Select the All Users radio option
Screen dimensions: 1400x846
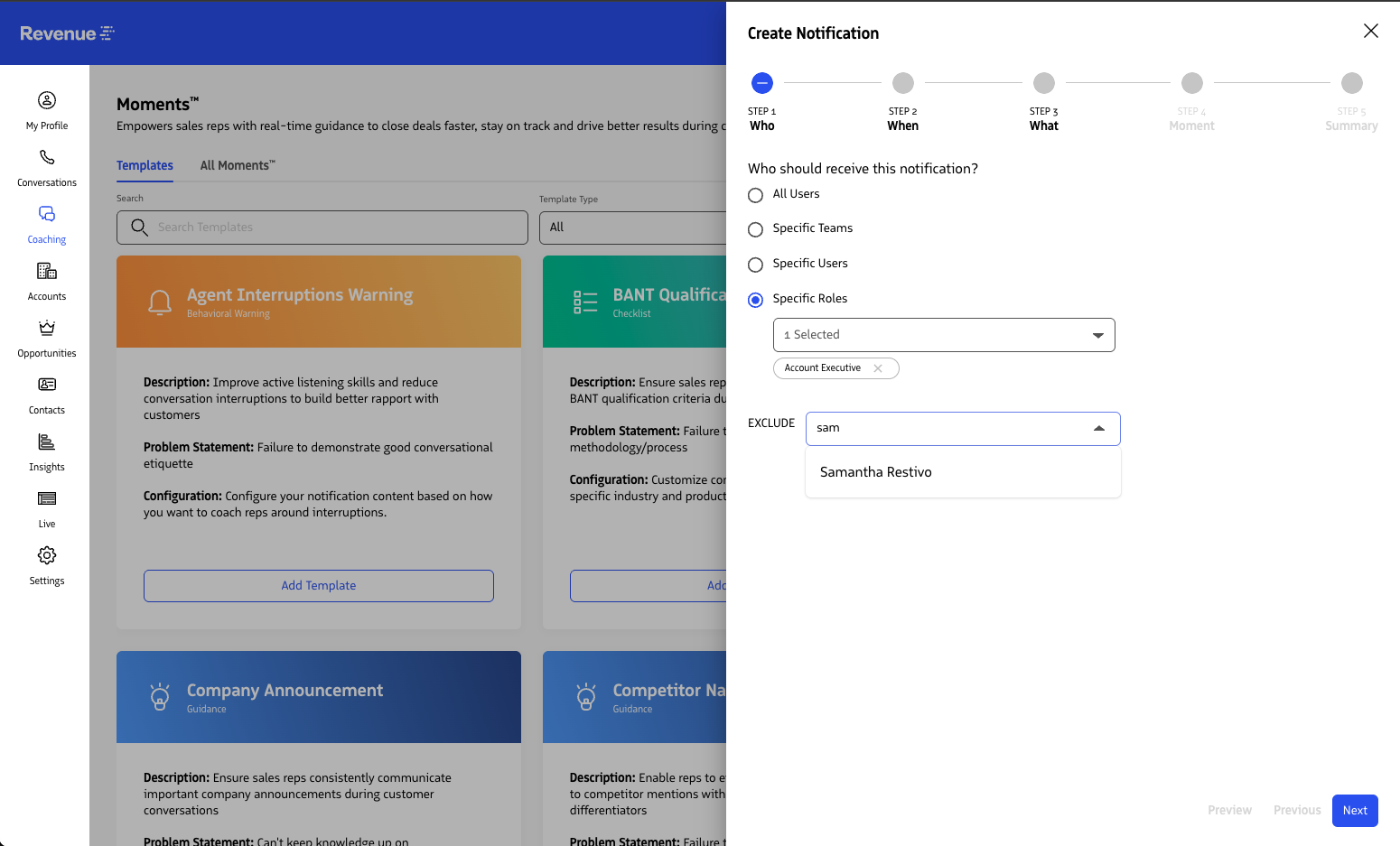(x=756, y=195)
